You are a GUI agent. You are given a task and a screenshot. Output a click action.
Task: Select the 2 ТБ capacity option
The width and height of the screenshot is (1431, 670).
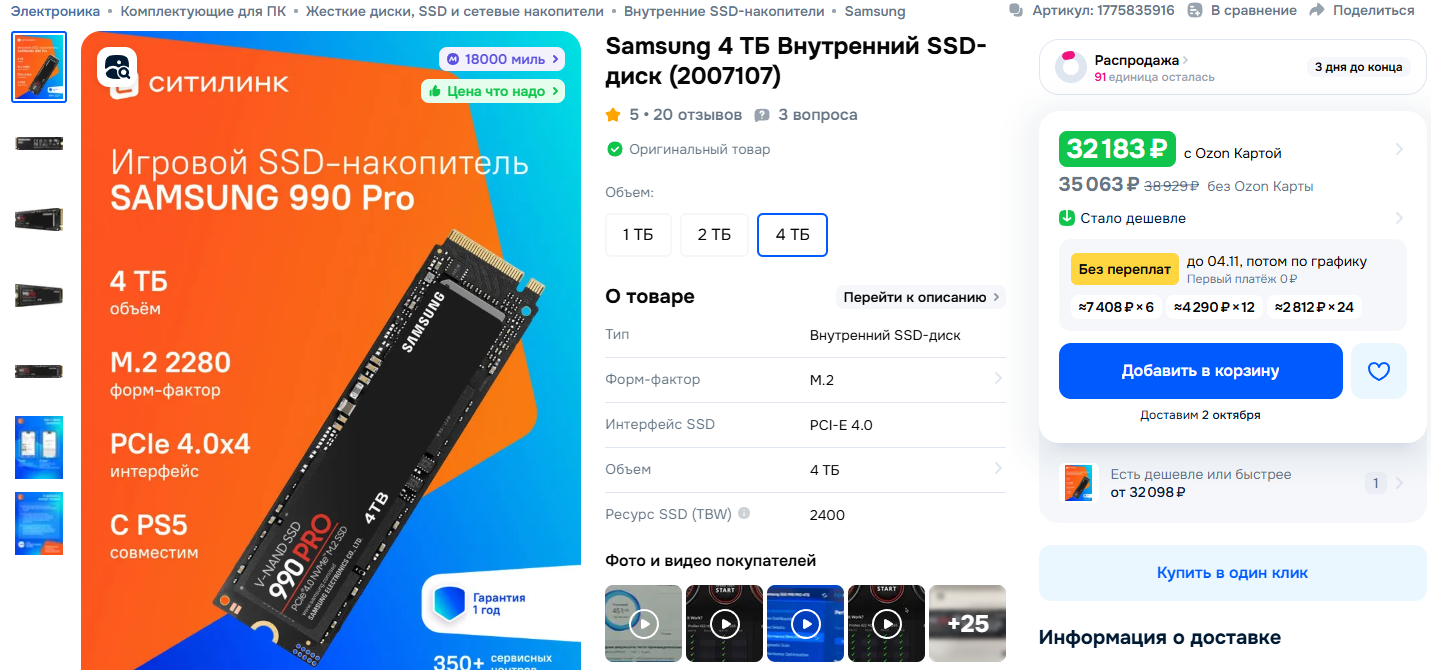coord(714,235)
